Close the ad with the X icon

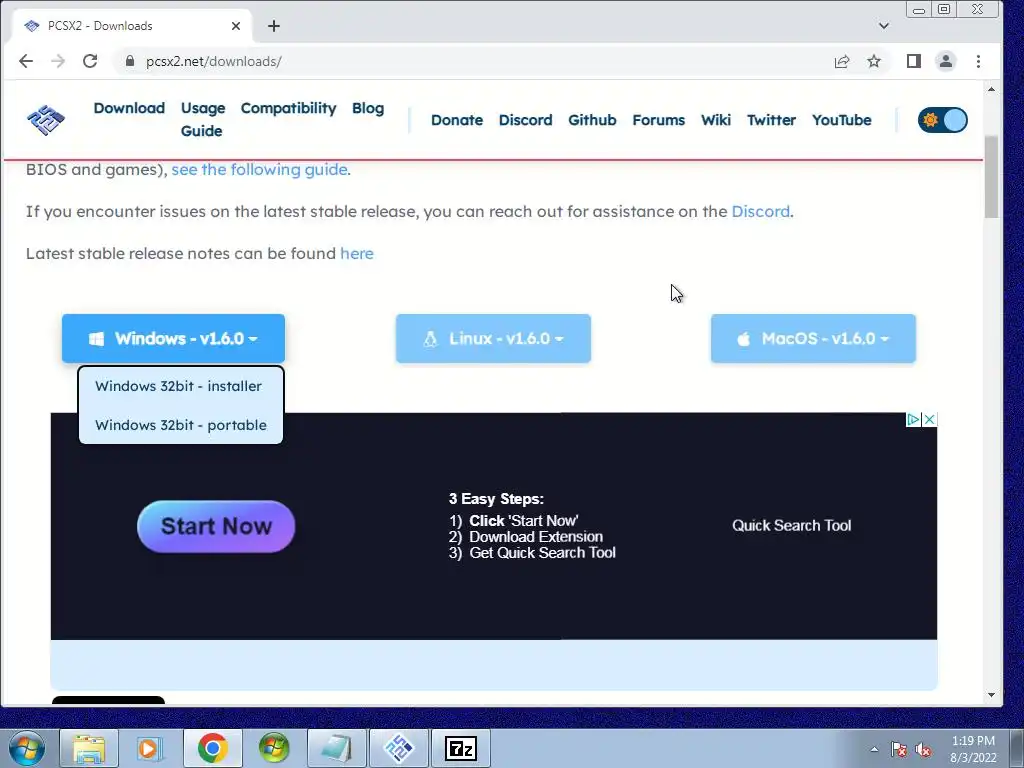click(930, 419)
